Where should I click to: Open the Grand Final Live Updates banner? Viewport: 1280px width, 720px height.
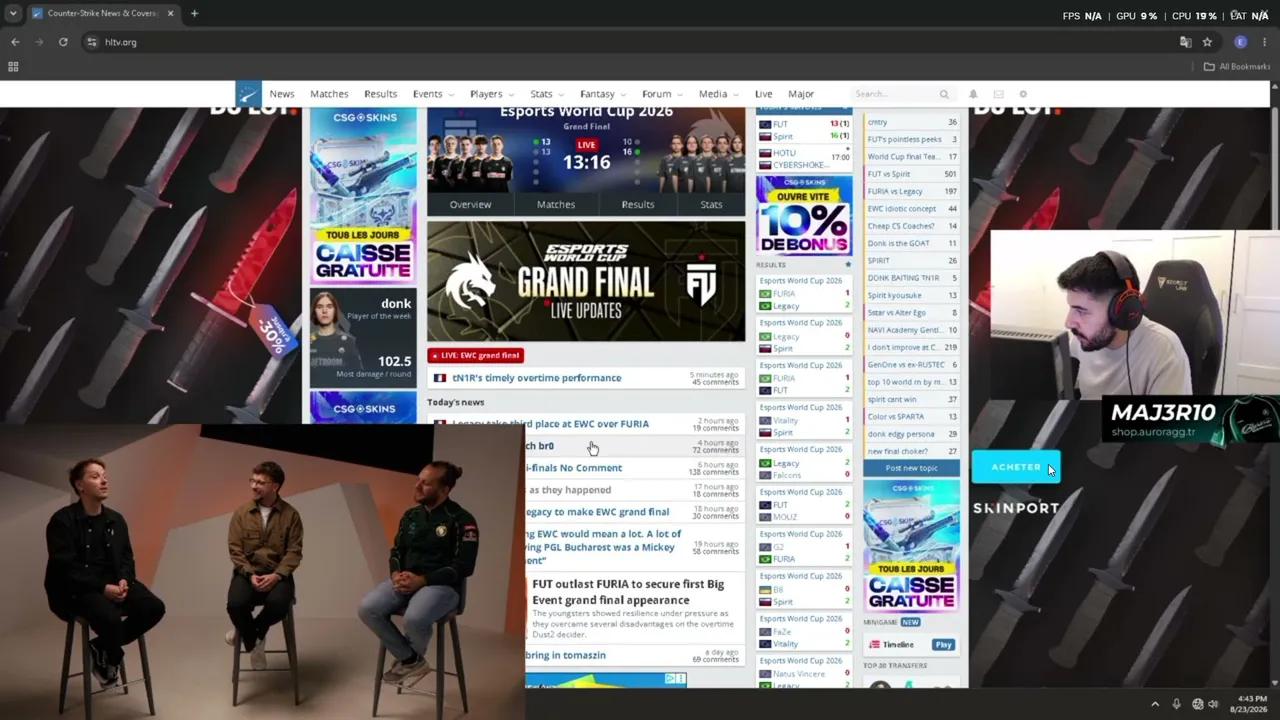(x=586, y=281)
